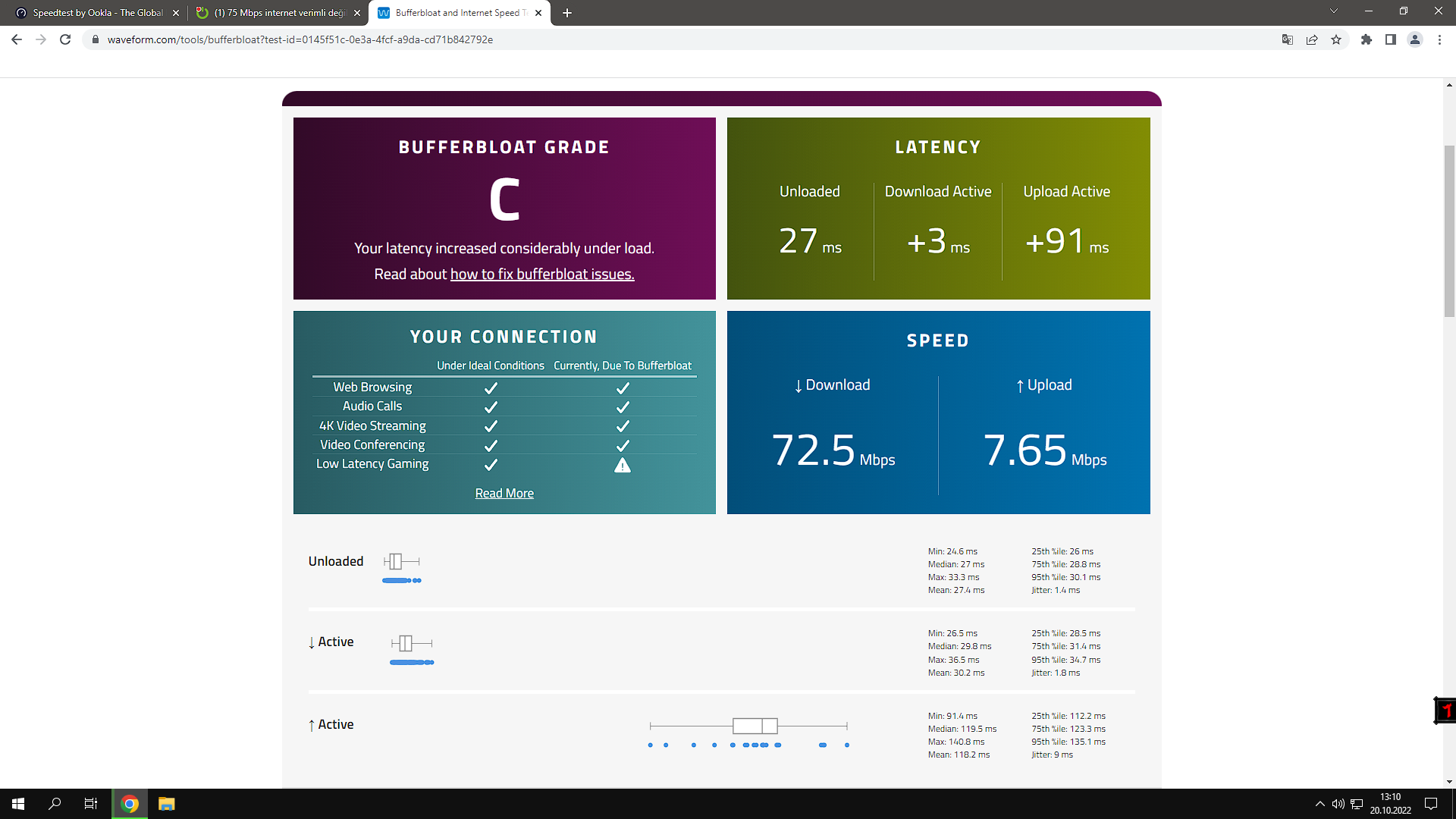Image resolution: width=1456 pixels, height=819 pixels.
Task: Expand the tab search chevron
Action: tap(1333, 11)
